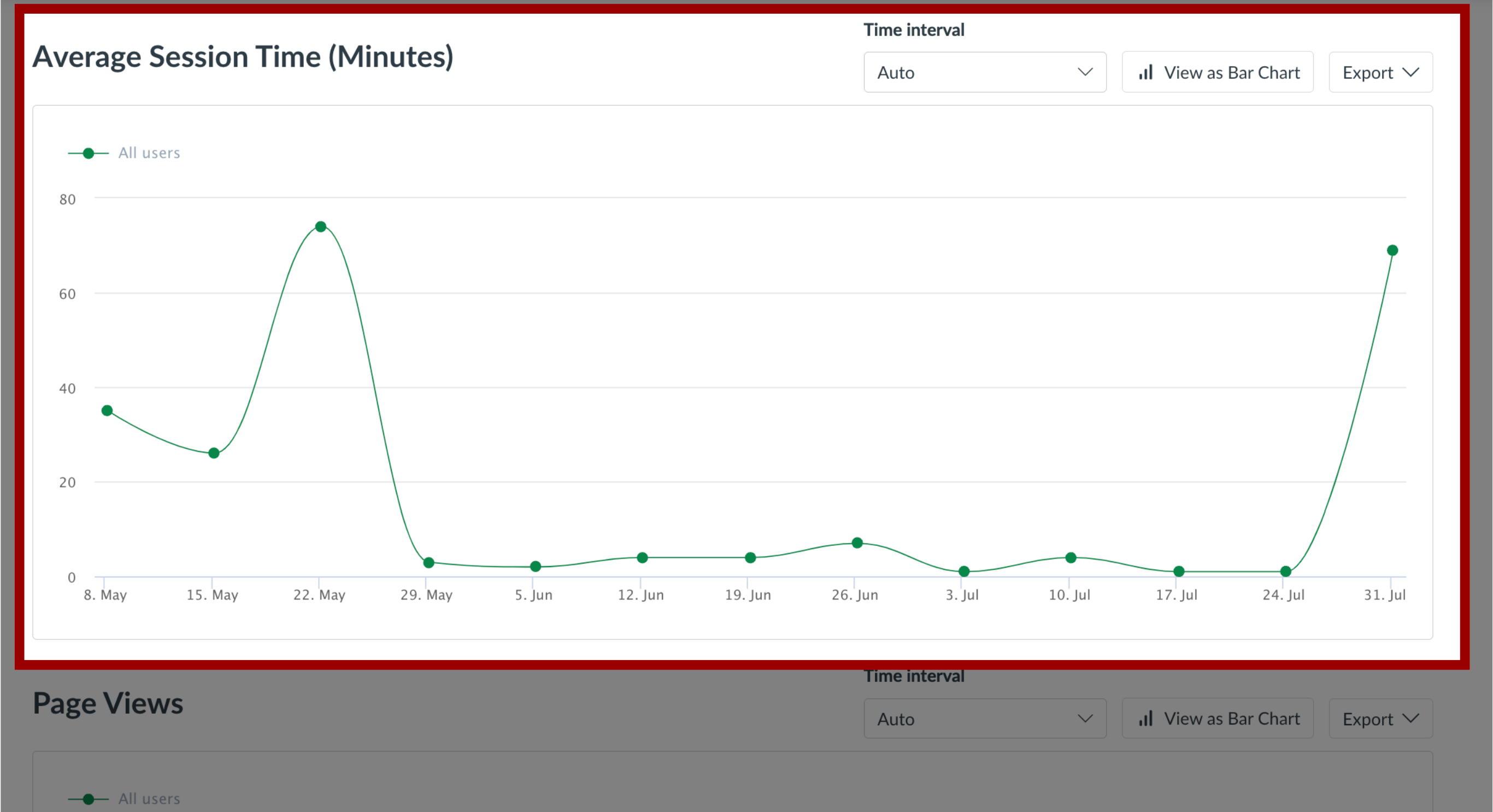Click View as Bar Chart for Average Session Time
This screenshot has width=1493, height=812.
(x=1218, y=73)
